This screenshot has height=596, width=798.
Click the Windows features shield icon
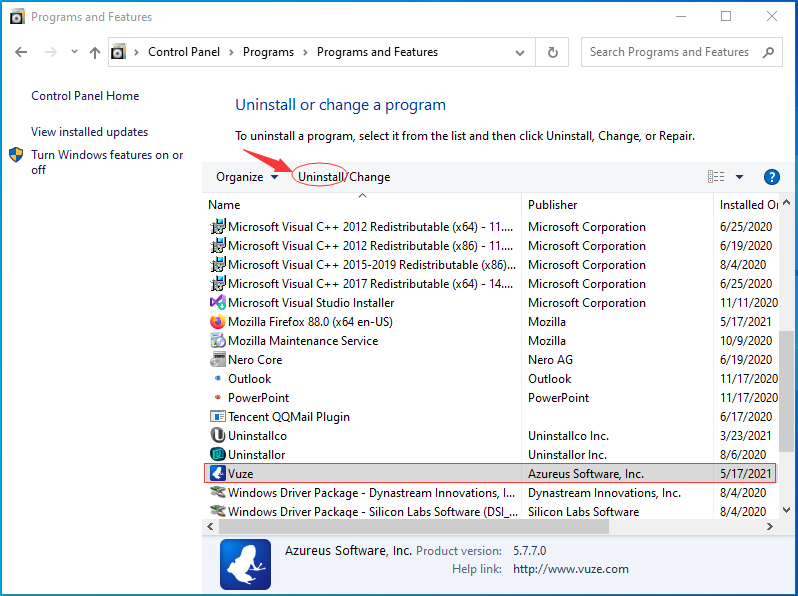click(16, 155)
